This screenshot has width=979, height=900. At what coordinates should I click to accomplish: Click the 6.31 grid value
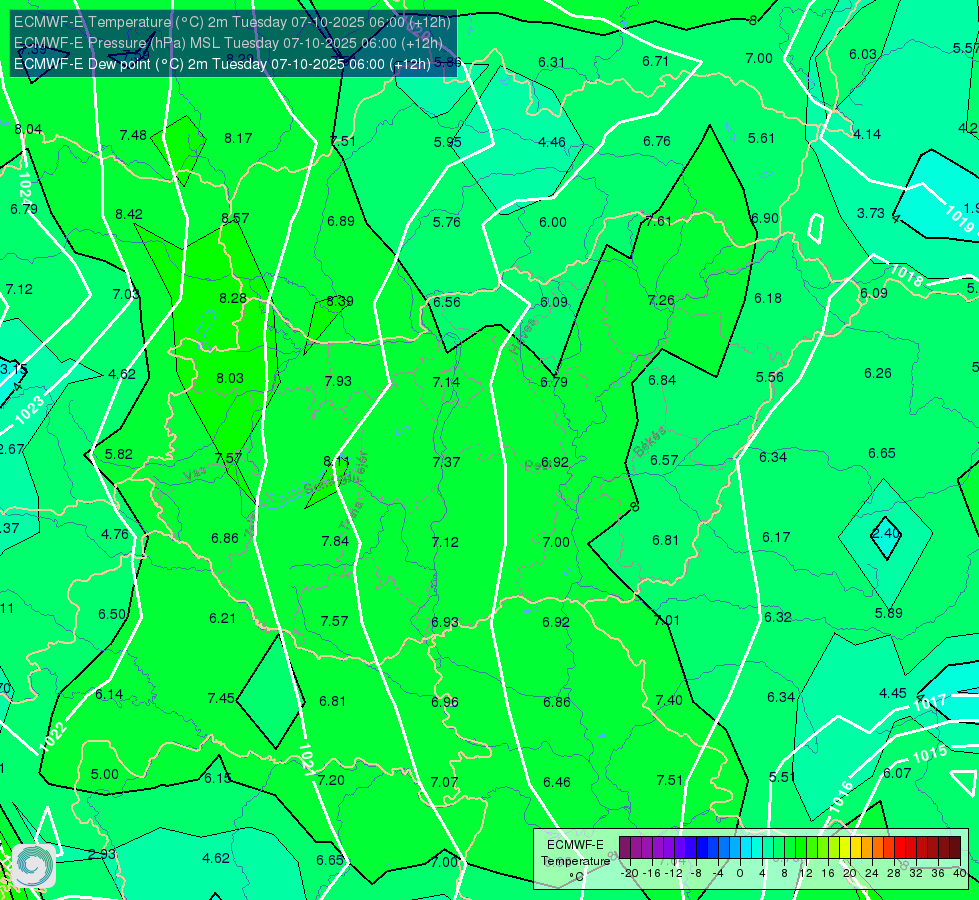(x=551, y=62)
